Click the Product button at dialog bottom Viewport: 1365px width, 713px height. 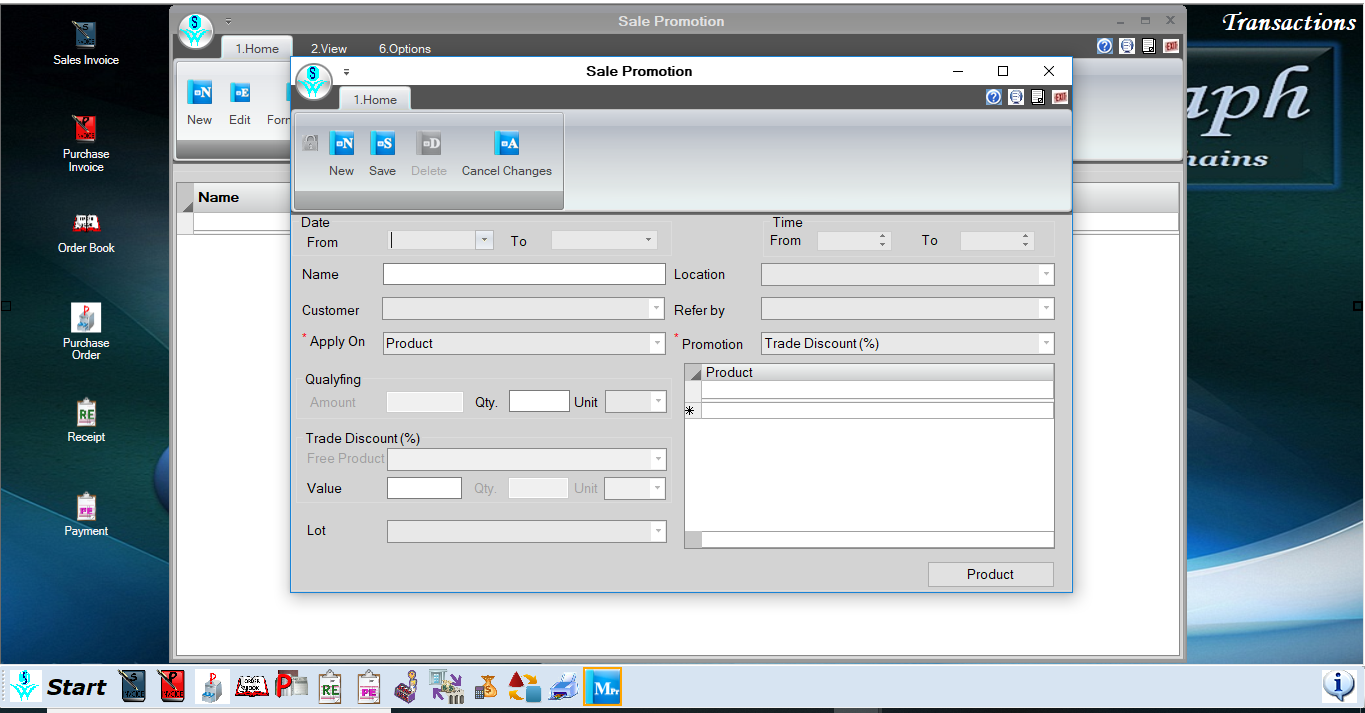pyautogui.click(x=991, y=574)
